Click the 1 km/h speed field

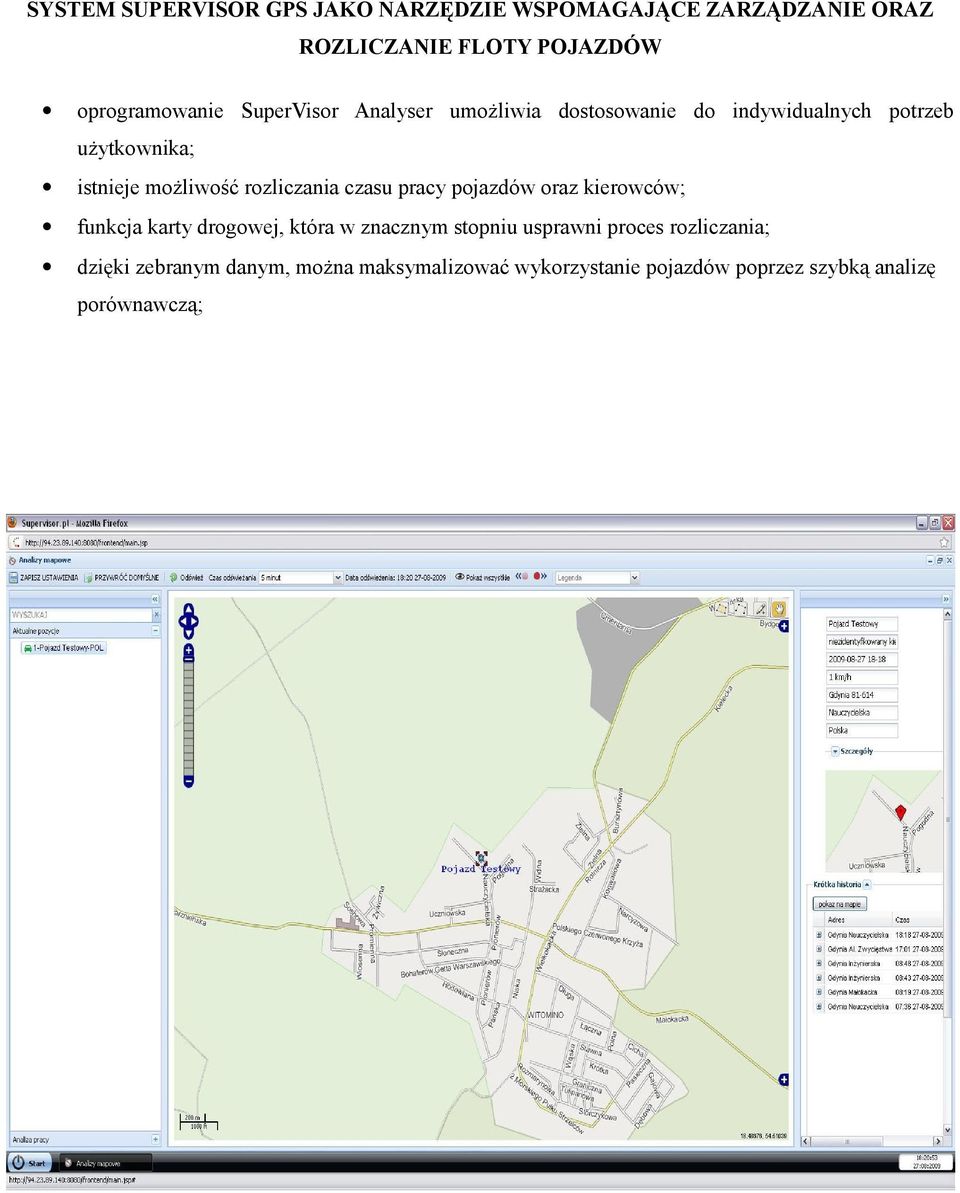point(862,677)
